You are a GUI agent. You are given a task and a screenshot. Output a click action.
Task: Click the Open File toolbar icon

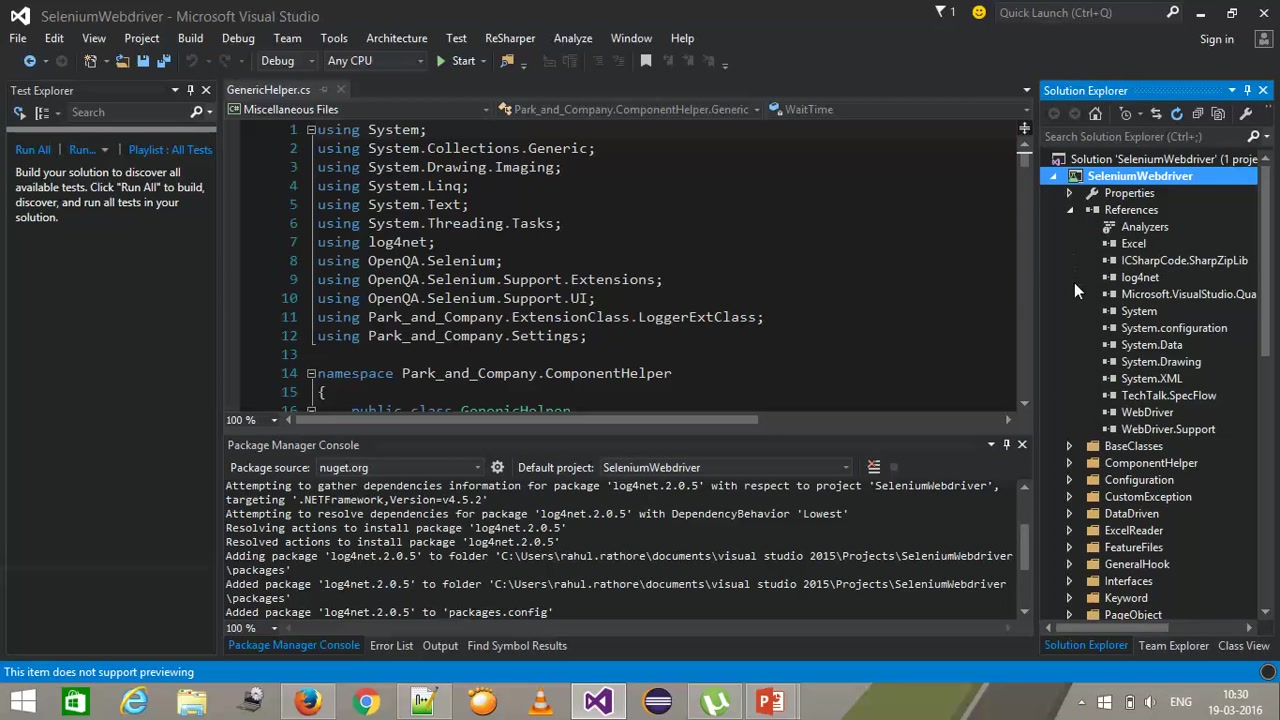coord(122,61)
